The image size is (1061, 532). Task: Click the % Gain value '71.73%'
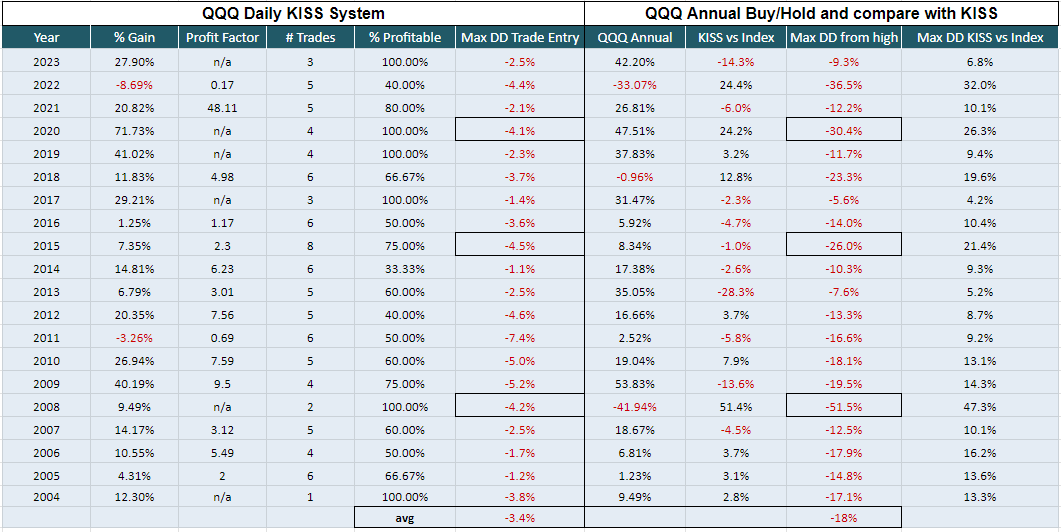coord(134,131)
